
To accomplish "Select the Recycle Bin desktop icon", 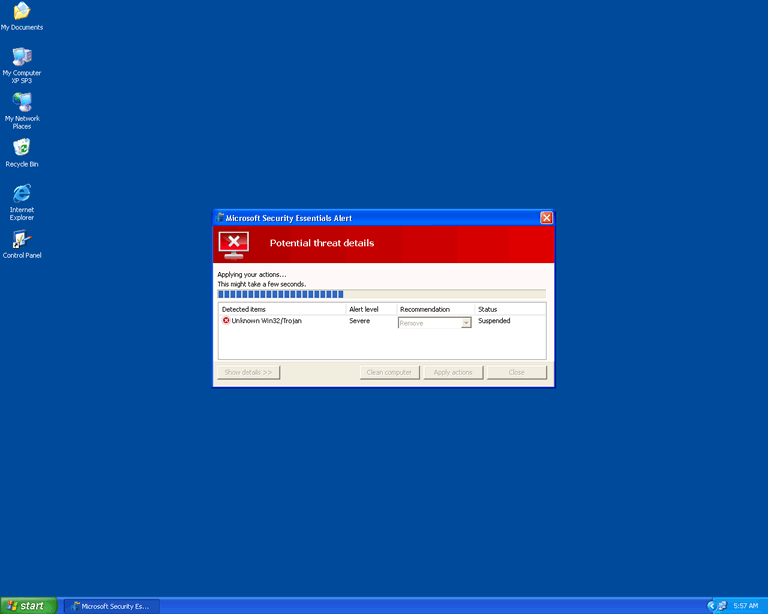I will coord(21,148).
